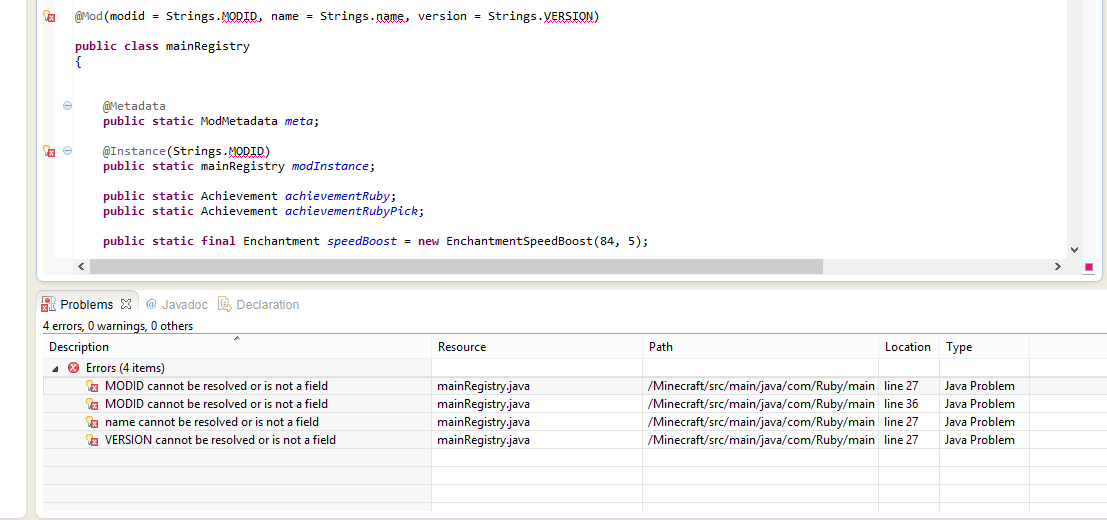Click 'achievementRuby;' field declaration
The height and width of the screenshot is (520, 1107).
340,196
